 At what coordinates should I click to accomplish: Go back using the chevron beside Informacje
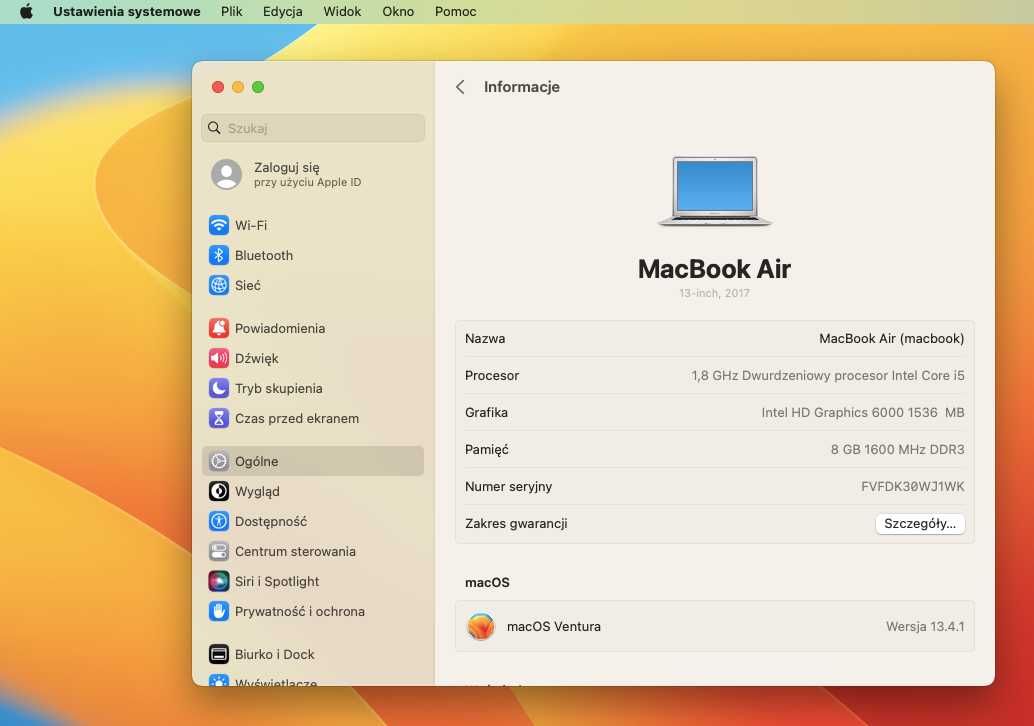pos(460,87)
